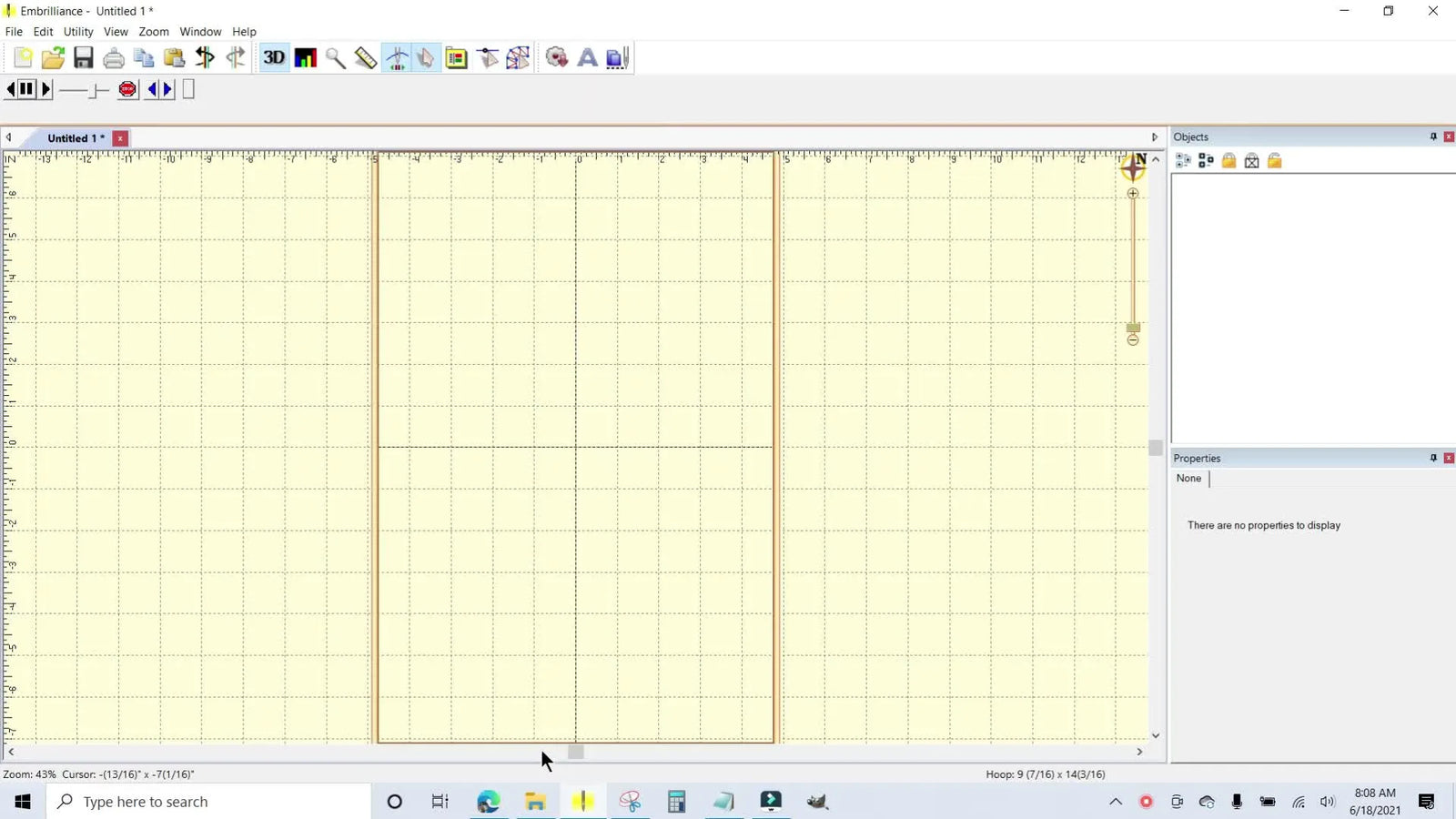Click the grayed Redo stitch icon
Image resolution: width=1456 pixels, height=819 pixels.
tap(236, 58)
